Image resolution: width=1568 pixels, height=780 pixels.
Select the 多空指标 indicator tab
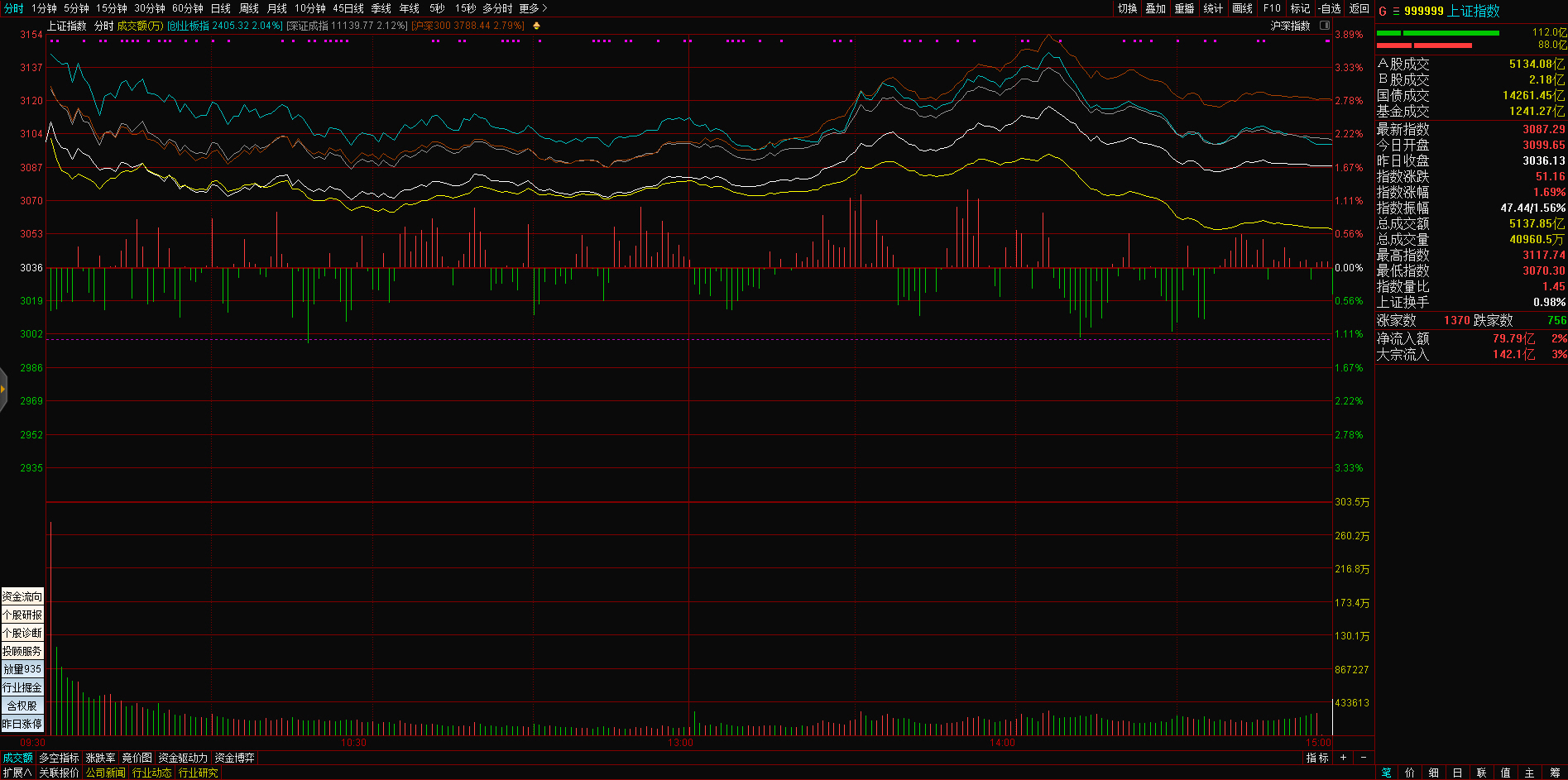click(x=59, y=758)
